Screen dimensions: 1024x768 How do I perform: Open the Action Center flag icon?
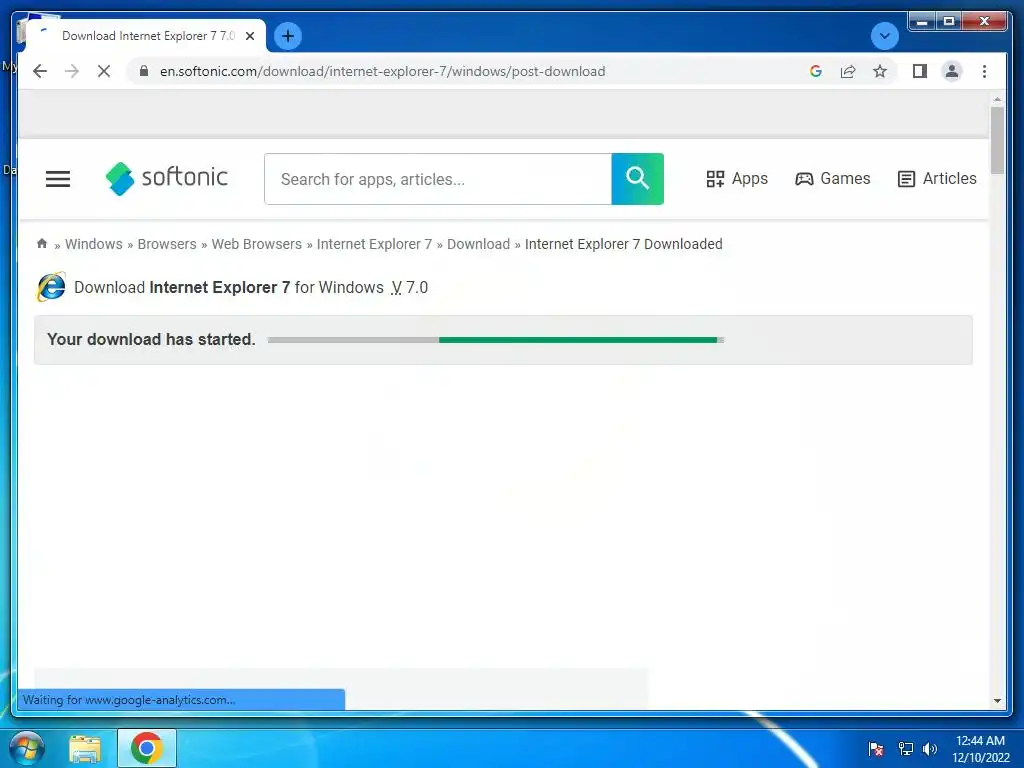[876, 748]
